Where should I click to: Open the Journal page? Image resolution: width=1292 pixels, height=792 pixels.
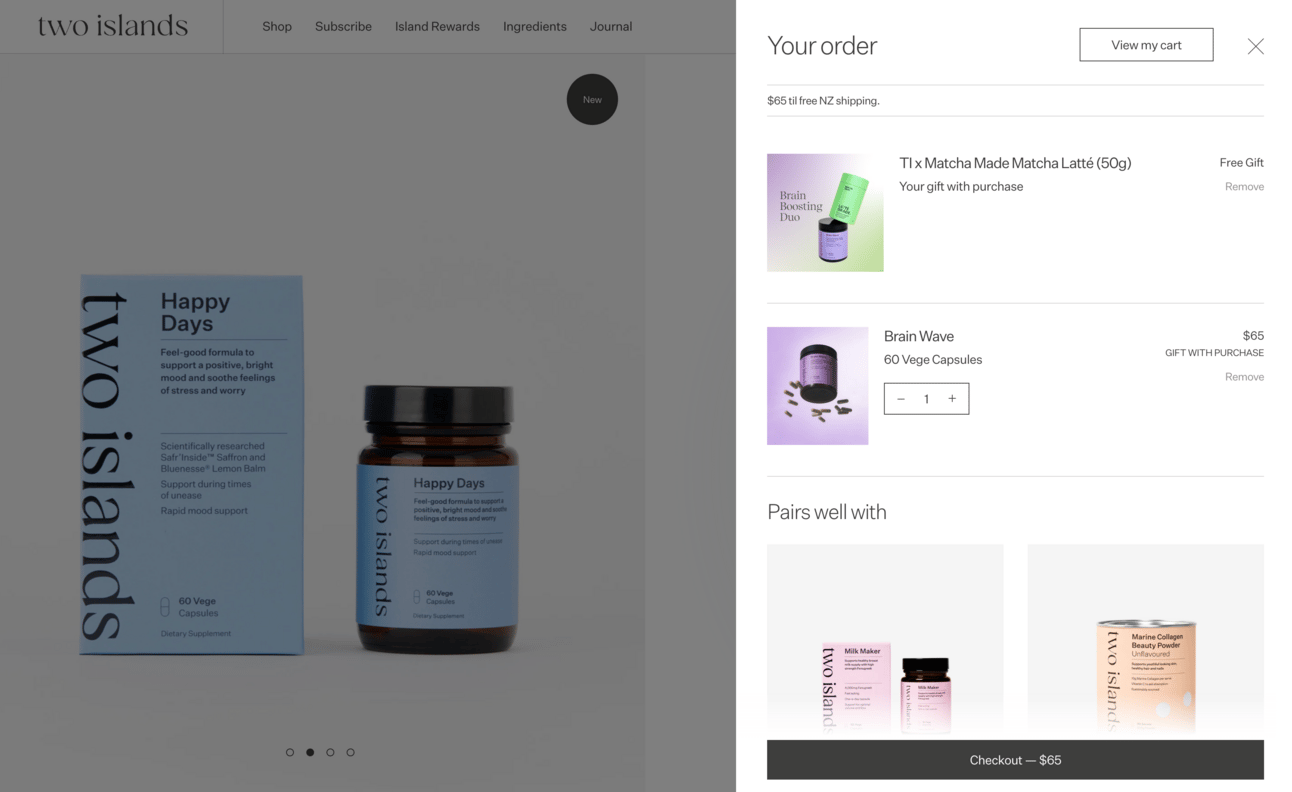[x=611, y=26]
